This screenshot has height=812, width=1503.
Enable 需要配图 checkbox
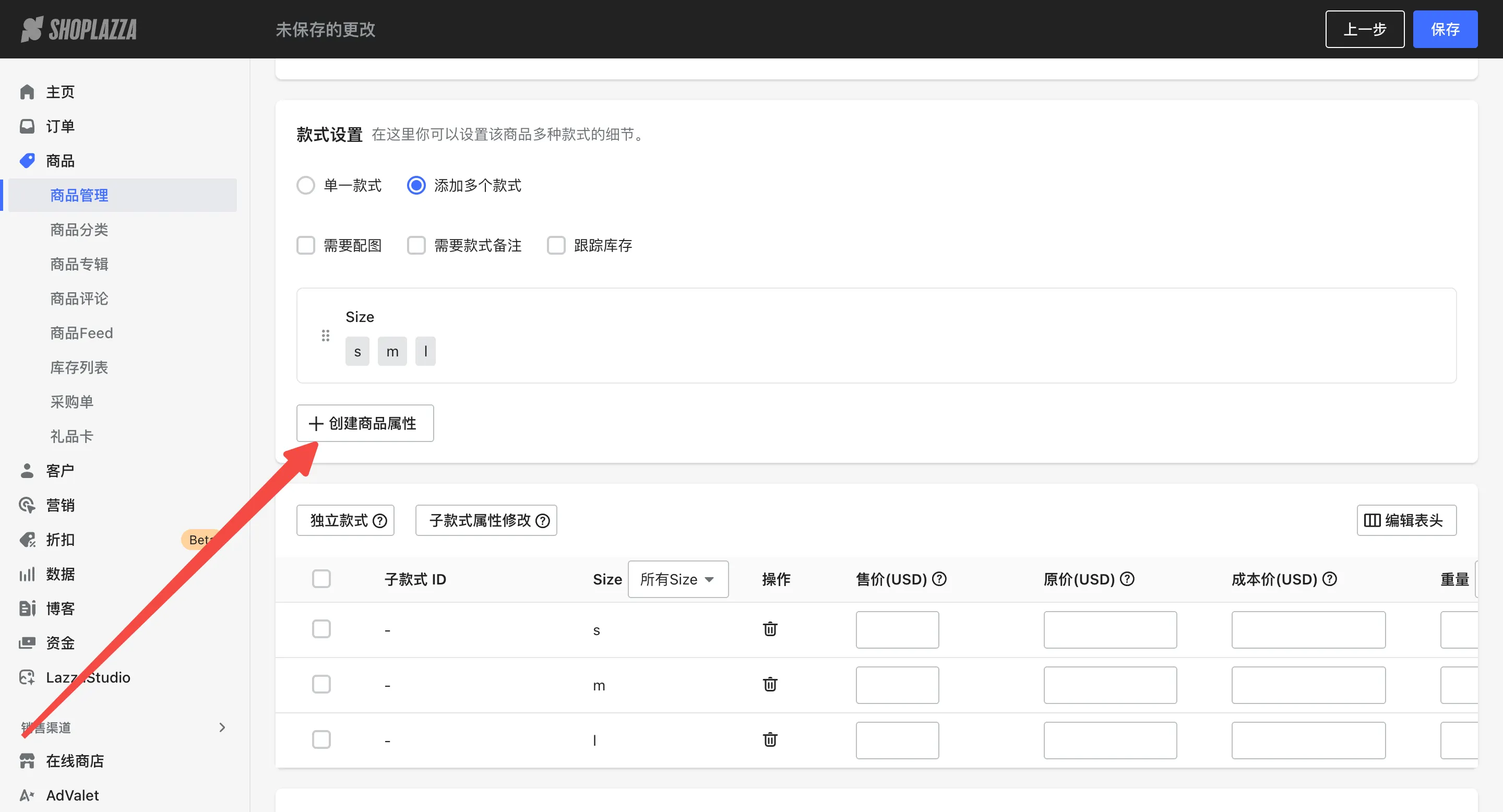pyautogui.click(x=306, y=246)
